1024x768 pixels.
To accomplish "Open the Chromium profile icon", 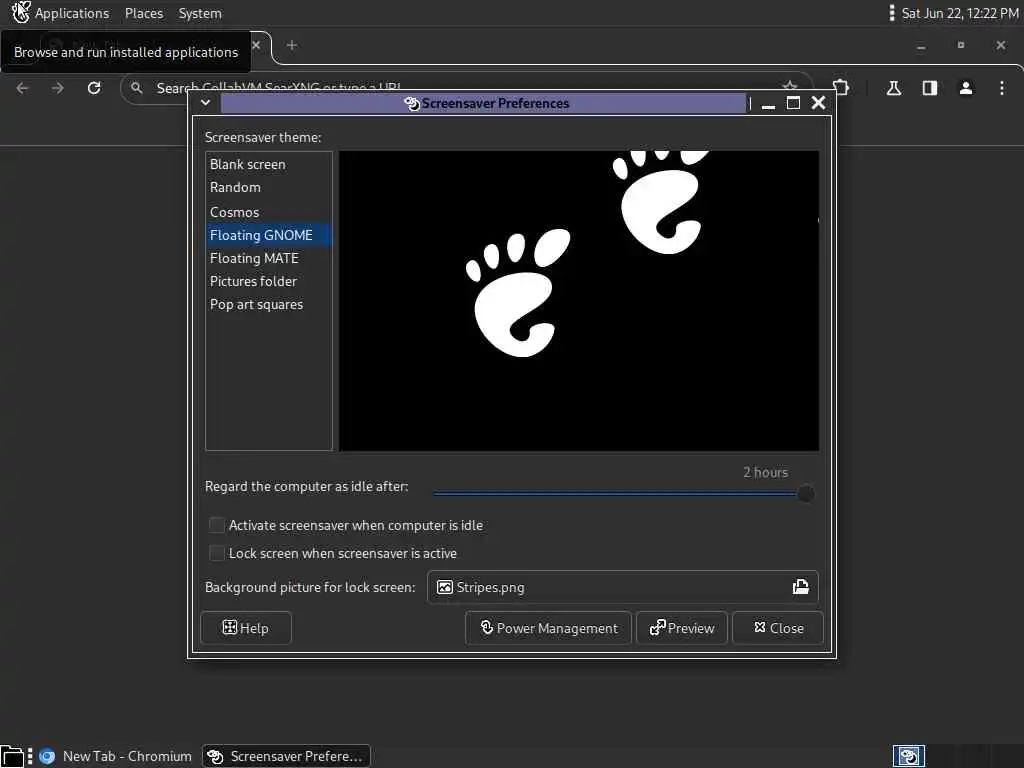I will (966, 88).
